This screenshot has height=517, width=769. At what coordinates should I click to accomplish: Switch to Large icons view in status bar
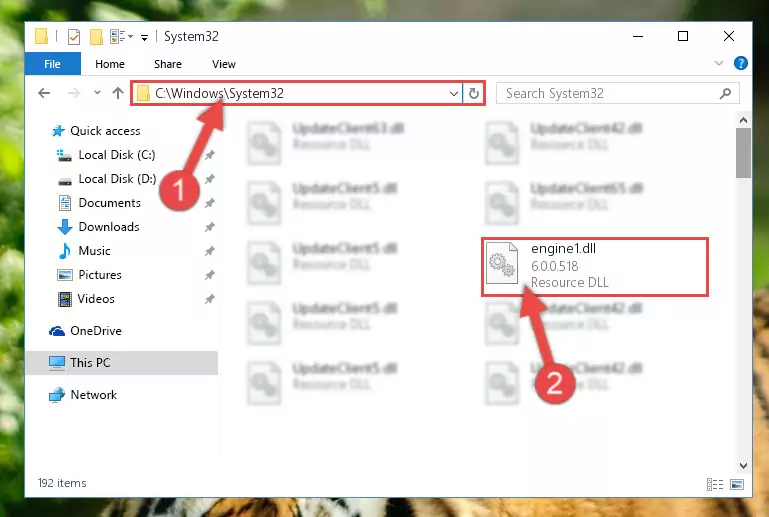point(737,485)
